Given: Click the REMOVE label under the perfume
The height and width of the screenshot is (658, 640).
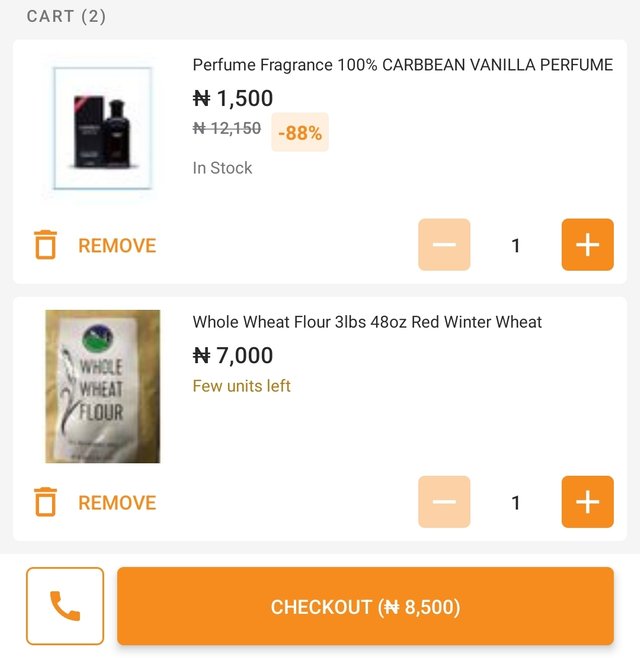Looking at the screenshot, I should coord(117,245).
